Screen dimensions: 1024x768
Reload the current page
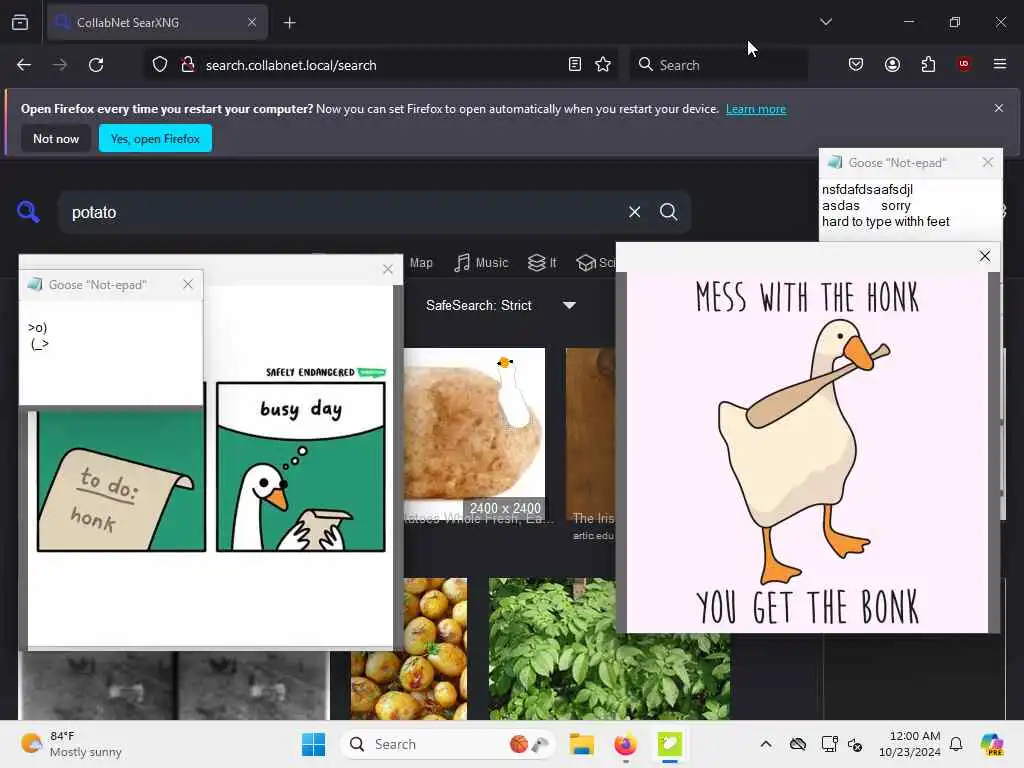pos(96,65)
